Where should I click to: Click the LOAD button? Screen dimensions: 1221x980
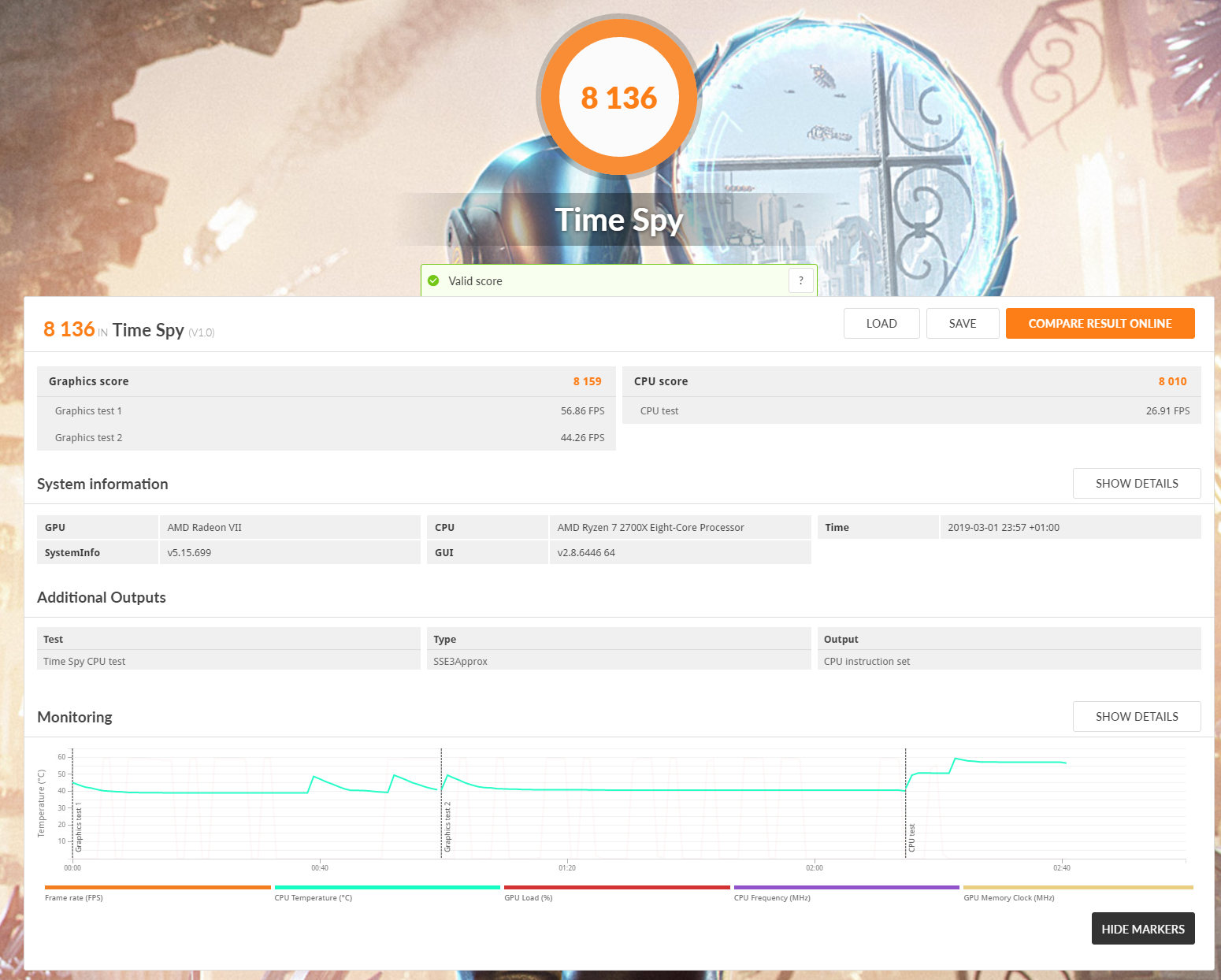(x=881, y=324)
